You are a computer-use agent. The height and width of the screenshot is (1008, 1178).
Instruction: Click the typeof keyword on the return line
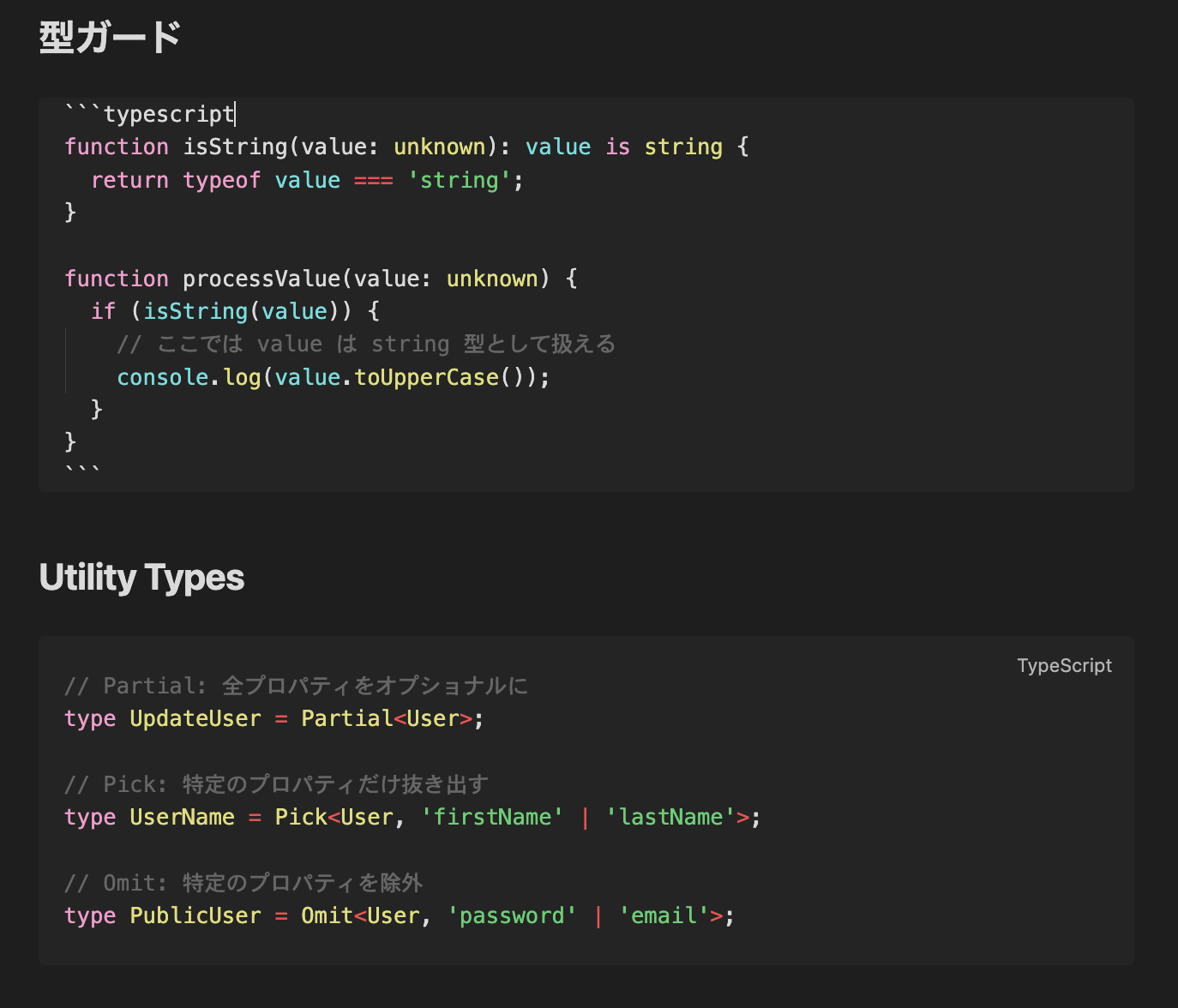(221, 179)
